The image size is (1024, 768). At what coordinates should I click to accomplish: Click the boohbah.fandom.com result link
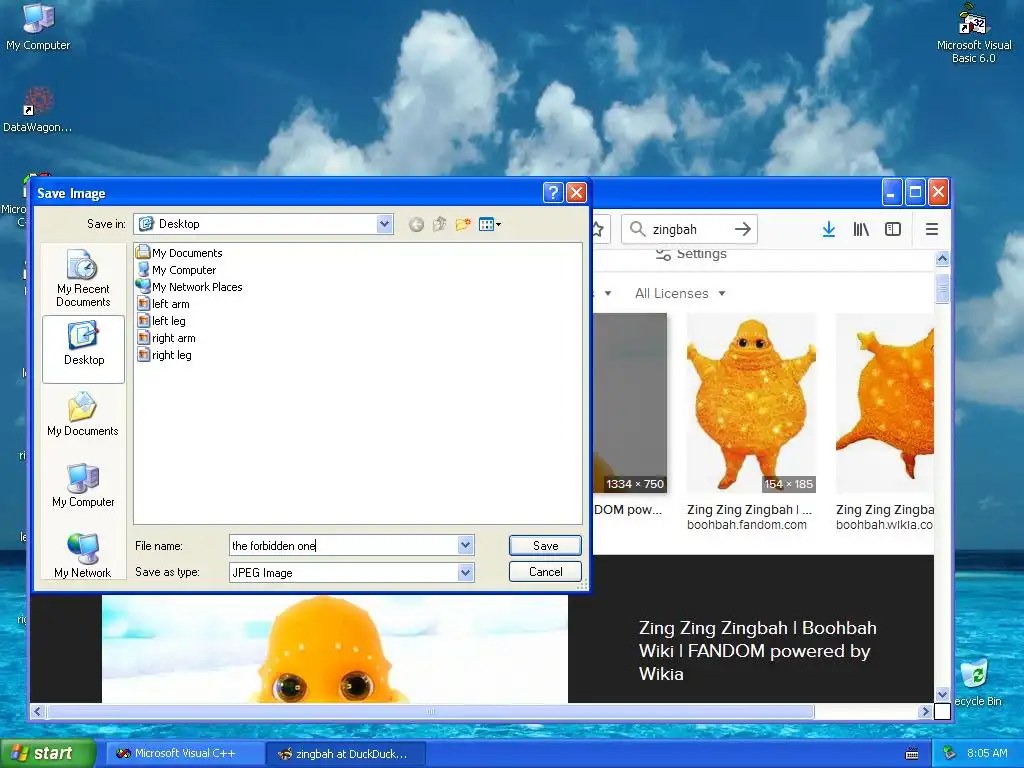click(x=746, y=524)
